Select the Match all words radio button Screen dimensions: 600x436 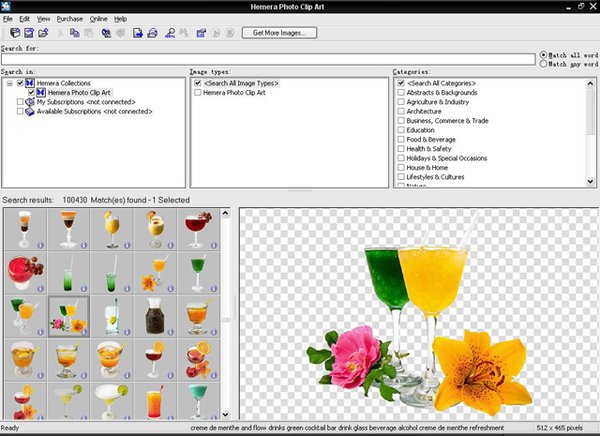click(543, 55)
